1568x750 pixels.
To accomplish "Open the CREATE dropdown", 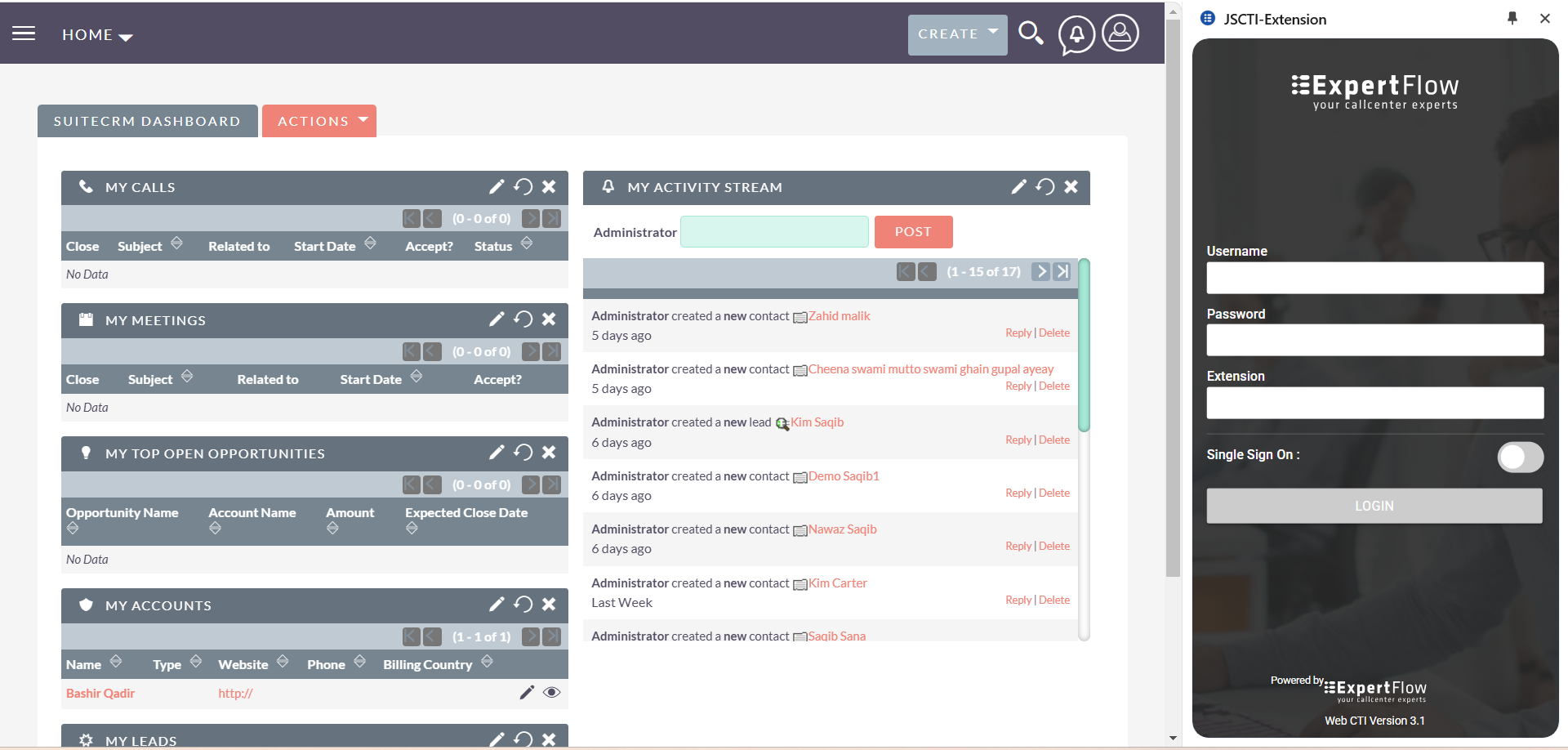I will [x=957, y=34].
